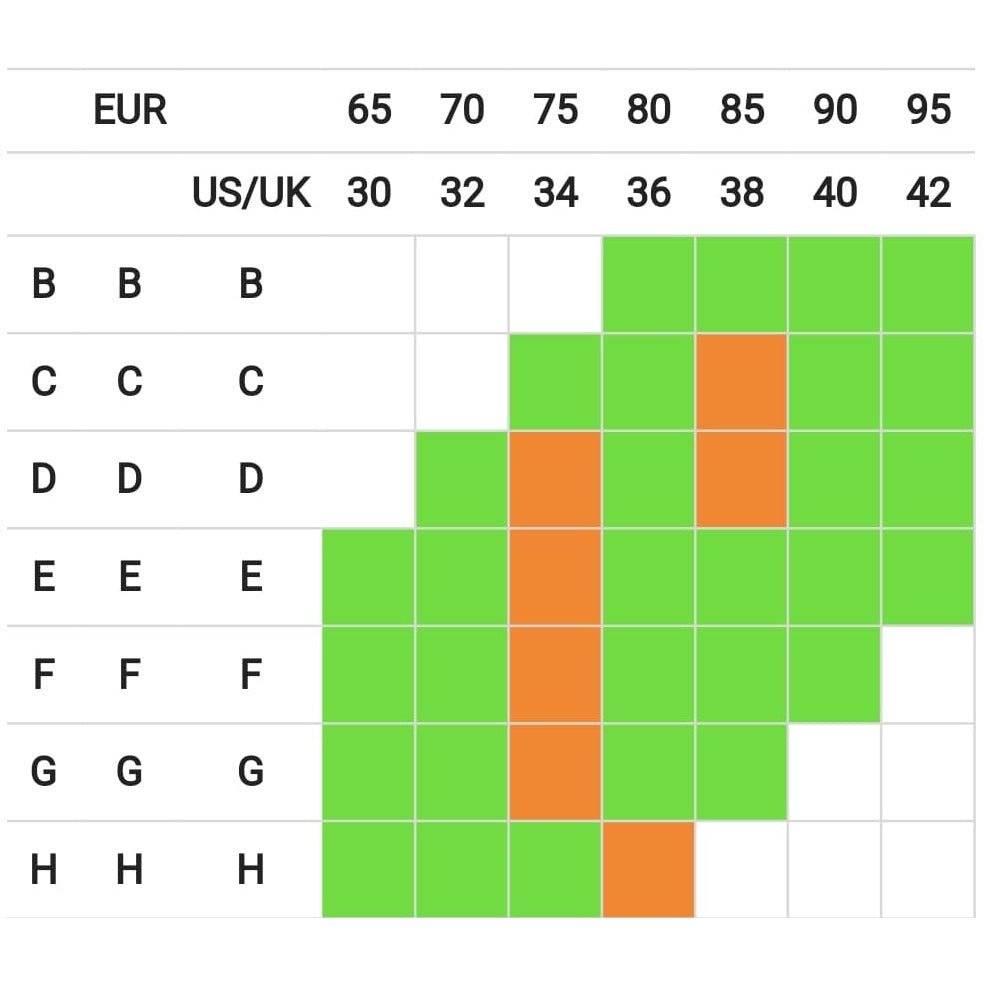This screenshot has width=984, height=984.
Task: Choose the green cell for size 65 E
Action: click(368, 577)
